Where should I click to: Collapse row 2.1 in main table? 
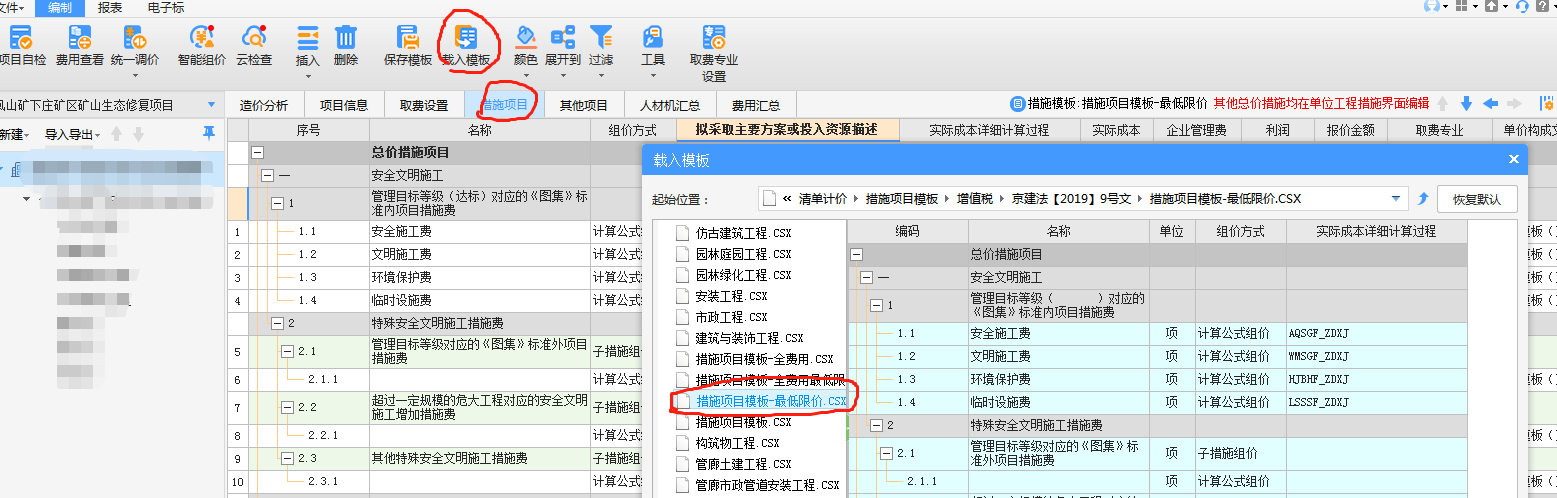287,351
